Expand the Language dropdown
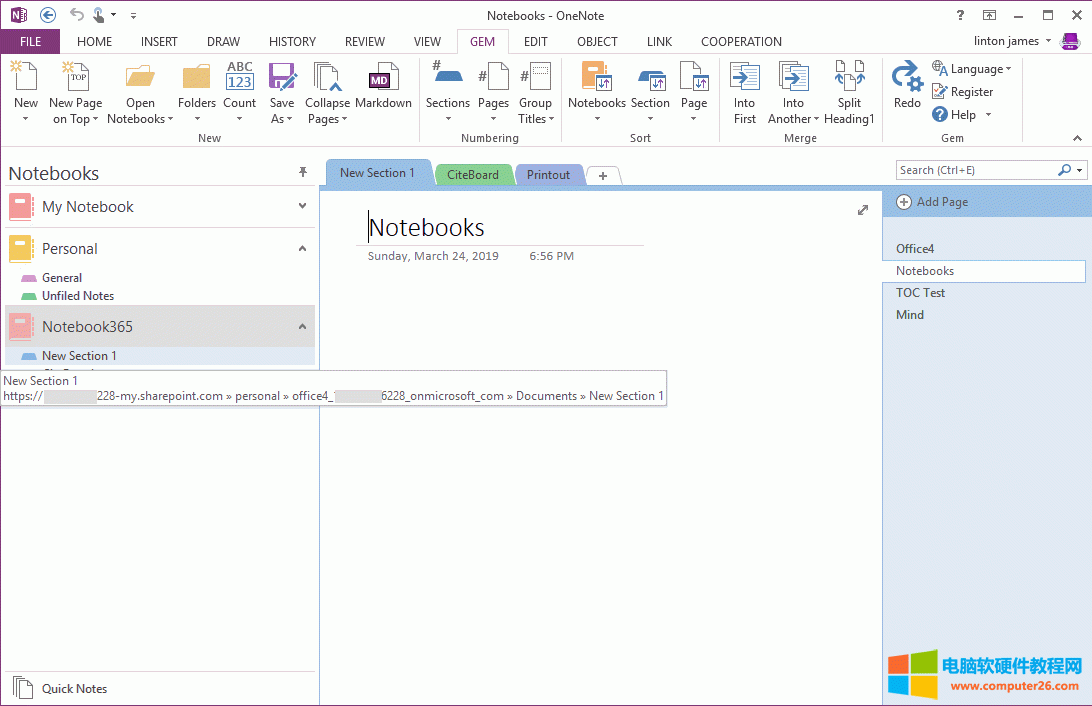The height and width of the screenshot is (706, 1092). point(972,68)
